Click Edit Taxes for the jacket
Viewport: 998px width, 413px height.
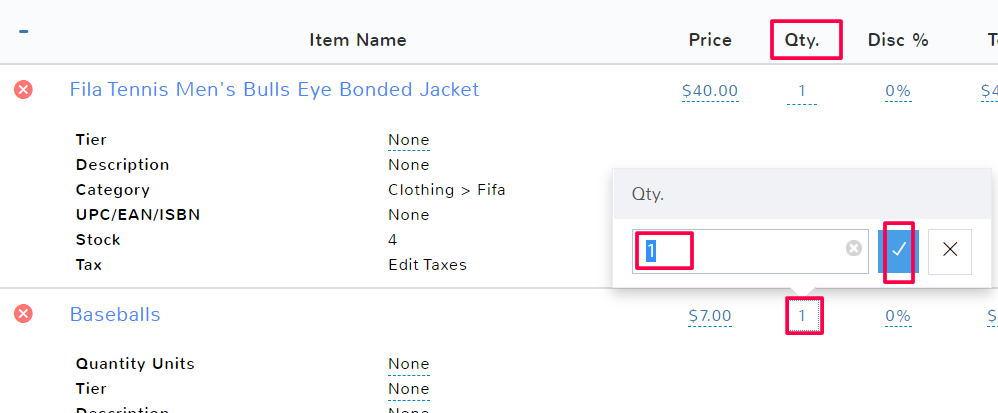pos(427,265)
